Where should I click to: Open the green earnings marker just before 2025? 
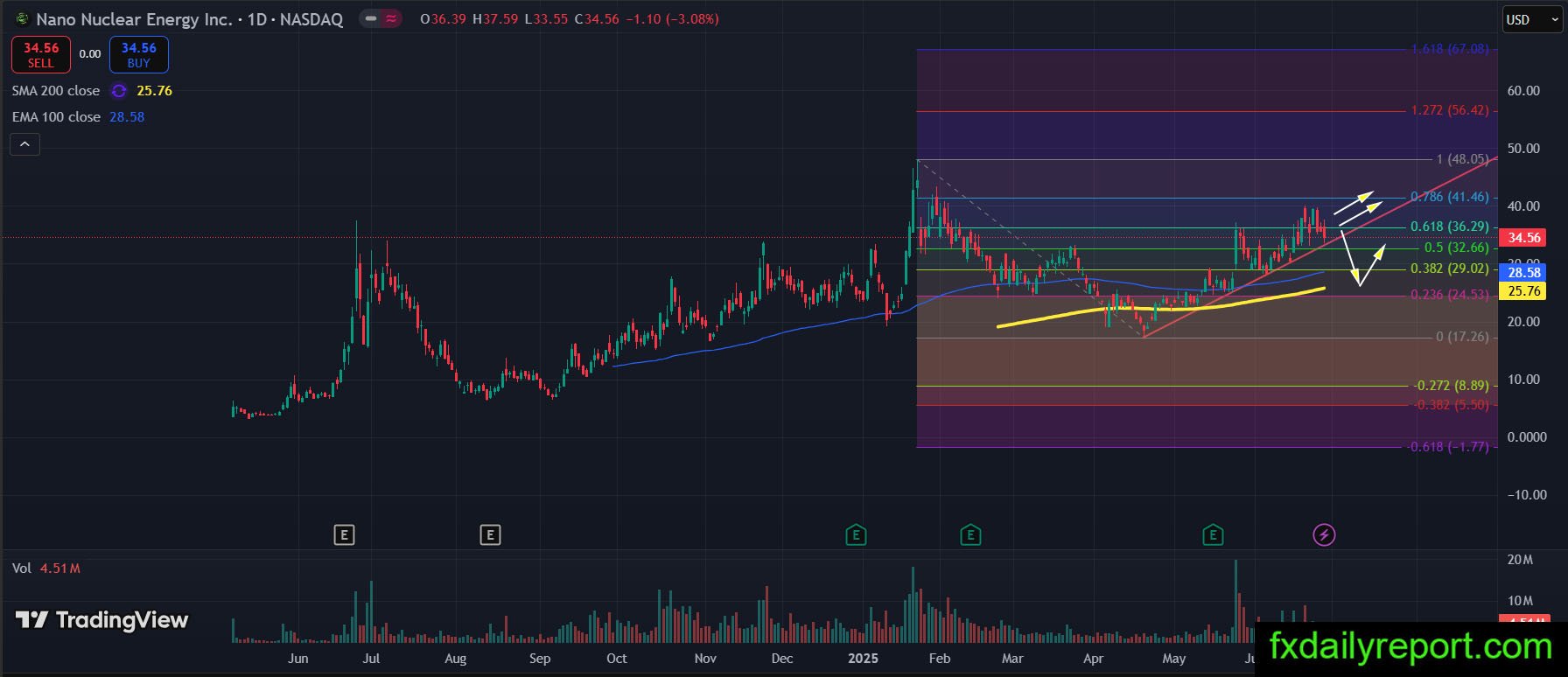(856, 534)
